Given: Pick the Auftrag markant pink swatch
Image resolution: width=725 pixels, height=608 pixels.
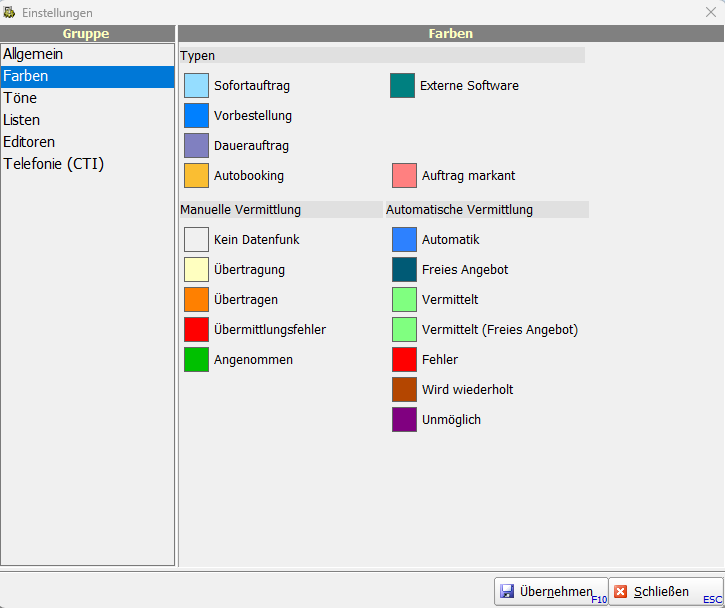Looking at the screenshot, I should coord(404,176).
